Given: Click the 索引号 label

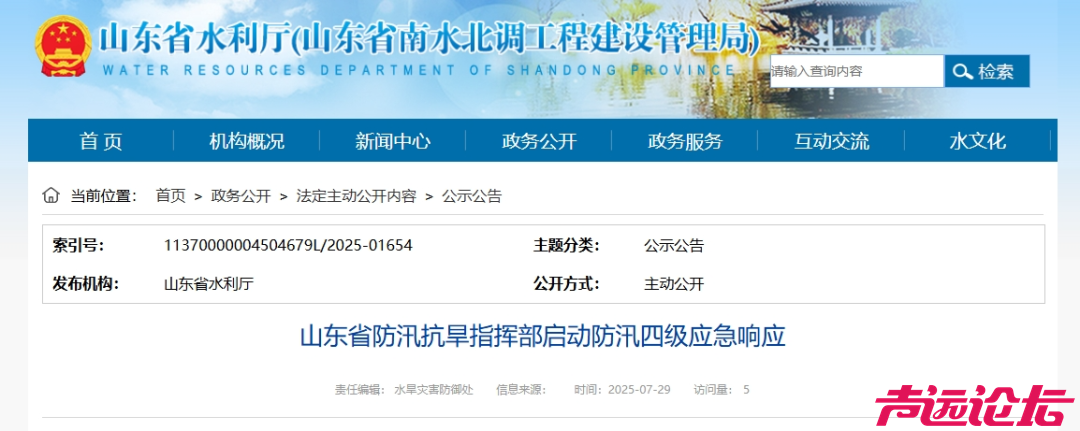Looking at the screenshot, I should 79,245.
